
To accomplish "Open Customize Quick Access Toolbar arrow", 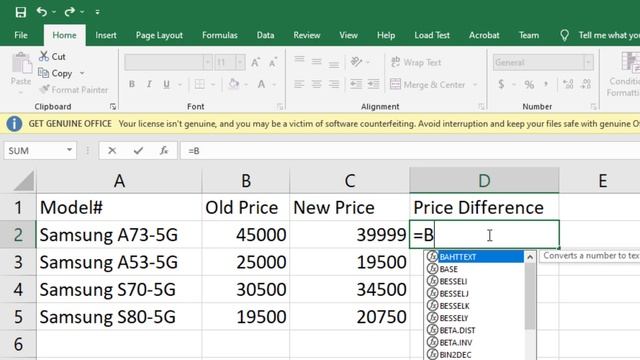I will click(x=98, y=12).
